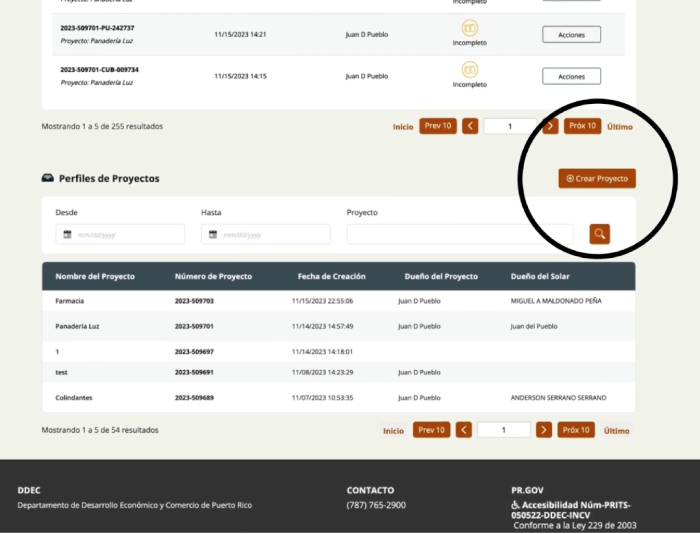Go to Inicio in the lower pagination
Image resolution: width=700 pixels, height=534 pixels.
pyautogui.click(x=393, y=431)
